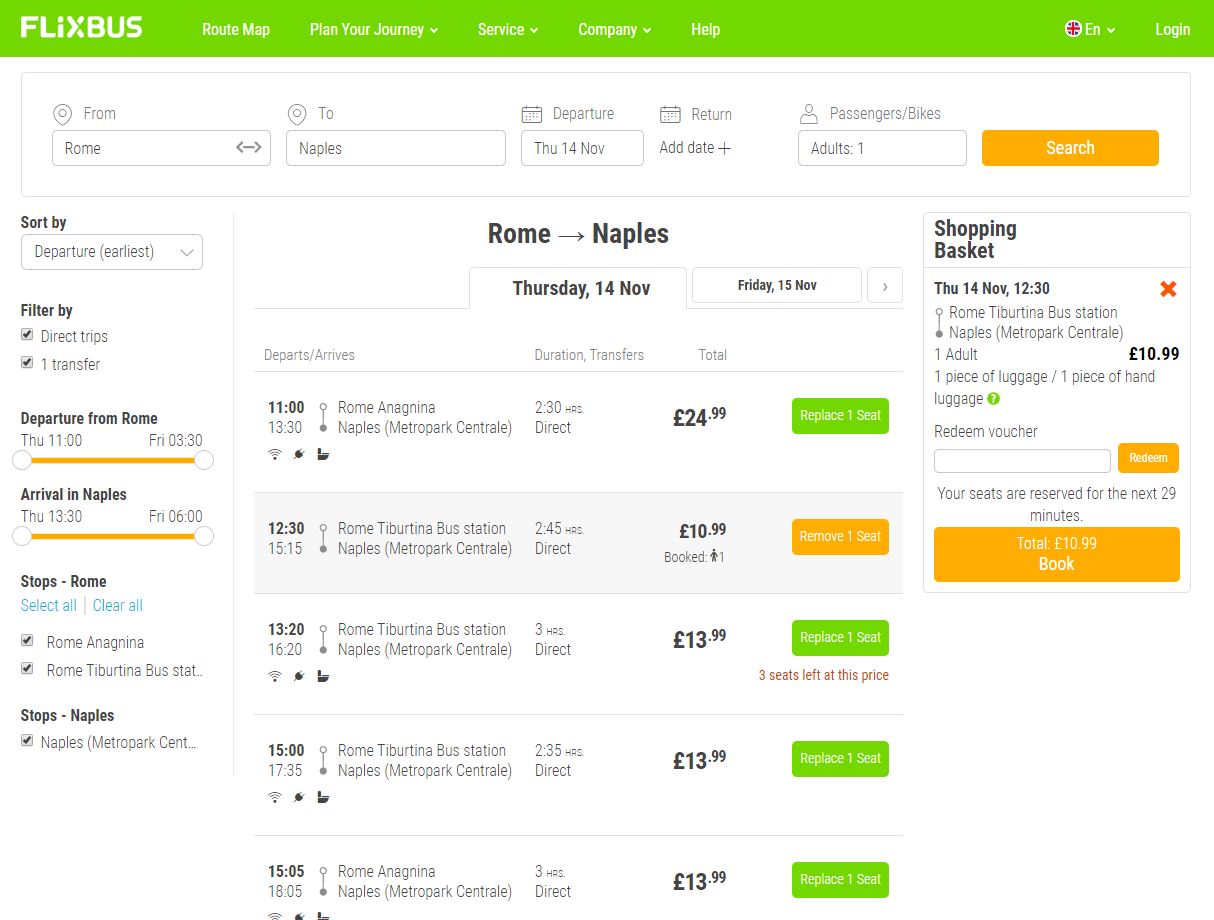Click the Login link

click(1172, 30)
